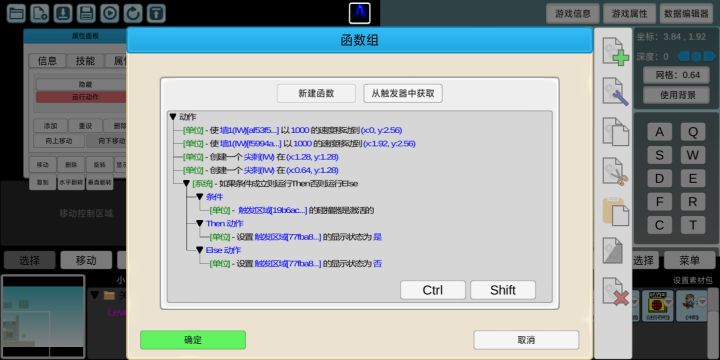The height and width of the screenshot is (360, 720).
Task: Select the 如果条件成立则运行Then否则运行Else row
Action: point(275,184)
